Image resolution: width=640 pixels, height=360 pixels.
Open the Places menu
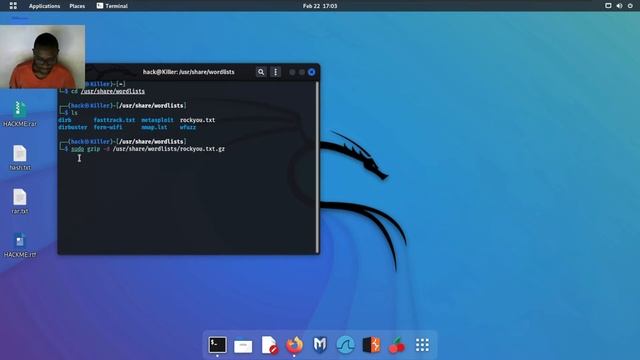click(77, 6)
